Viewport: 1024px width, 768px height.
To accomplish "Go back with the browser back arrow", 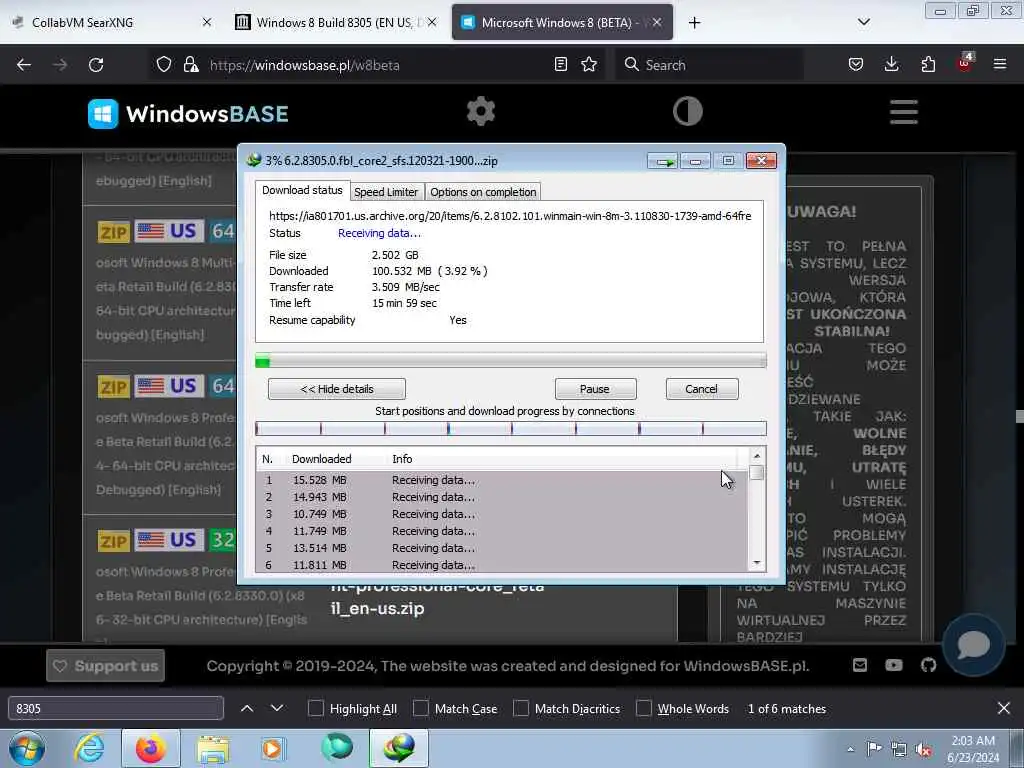I will [x=24, y=65].
